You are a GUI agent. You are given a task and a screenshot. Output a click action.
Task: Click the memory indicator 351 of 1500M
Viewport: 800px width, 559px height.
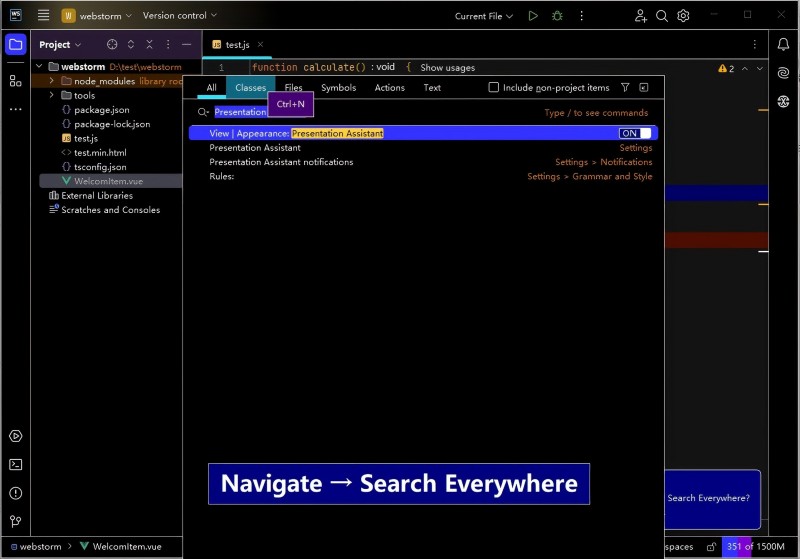(x=755, y=546)
